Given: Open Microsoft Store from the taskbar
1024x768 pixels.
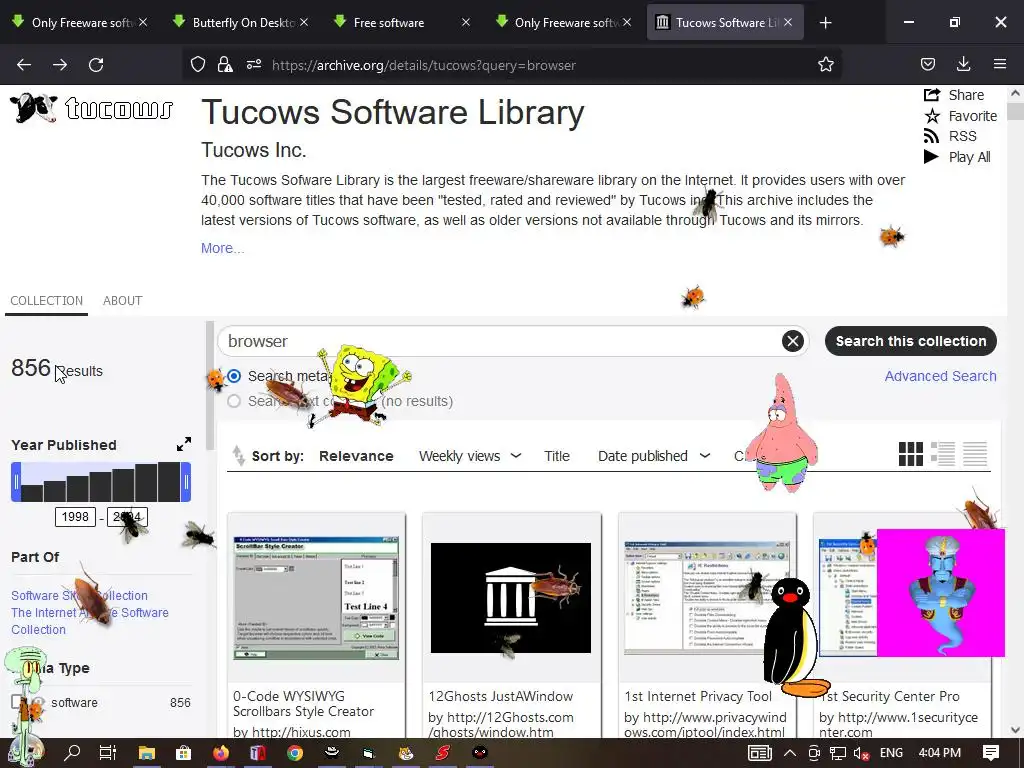Looking at the screenshot, I should coord(184,753).
